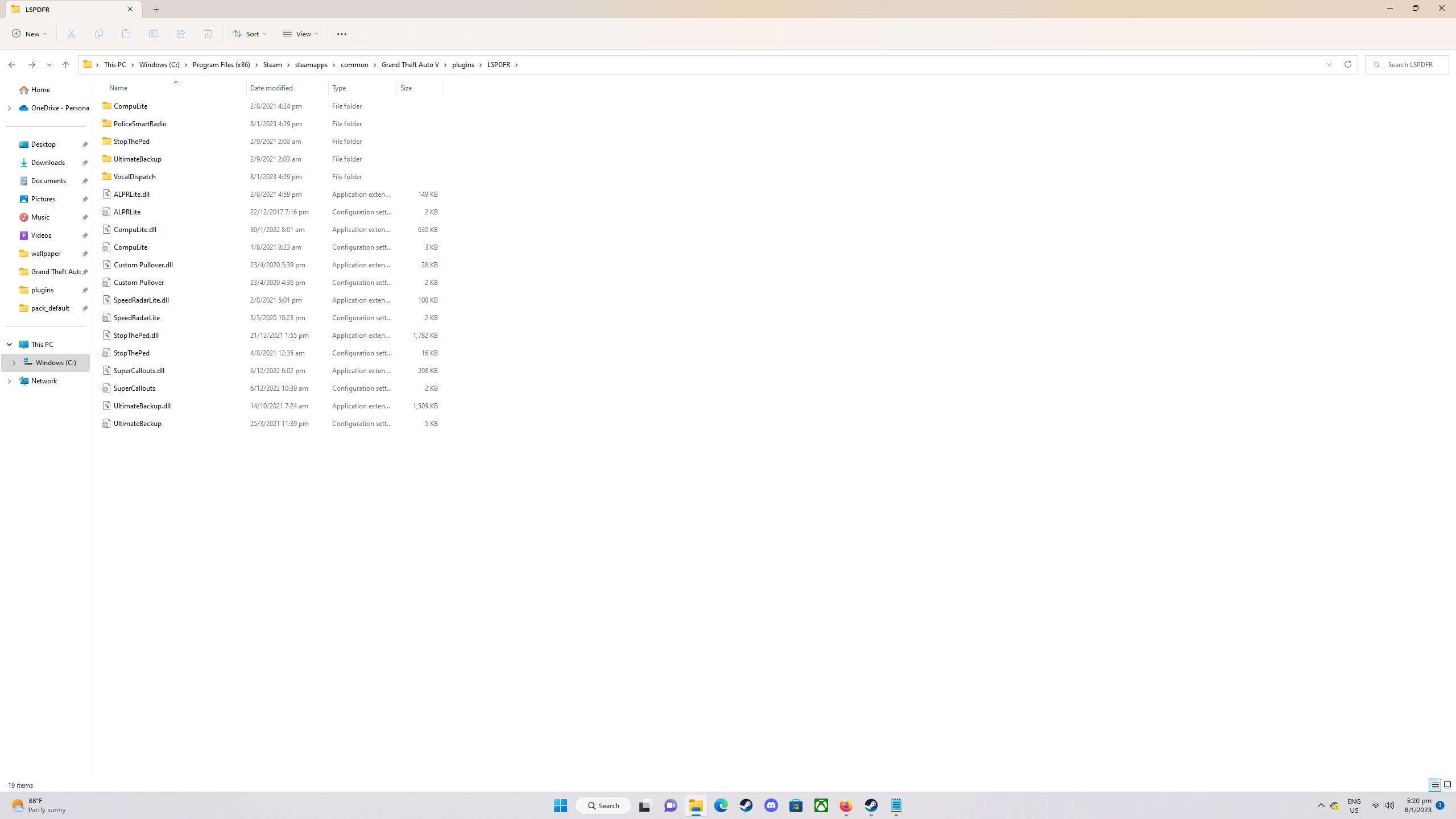The image size is (1456, 819).
Task: Click the Rename icon in toolbar
Action: (x=154, y=34)
